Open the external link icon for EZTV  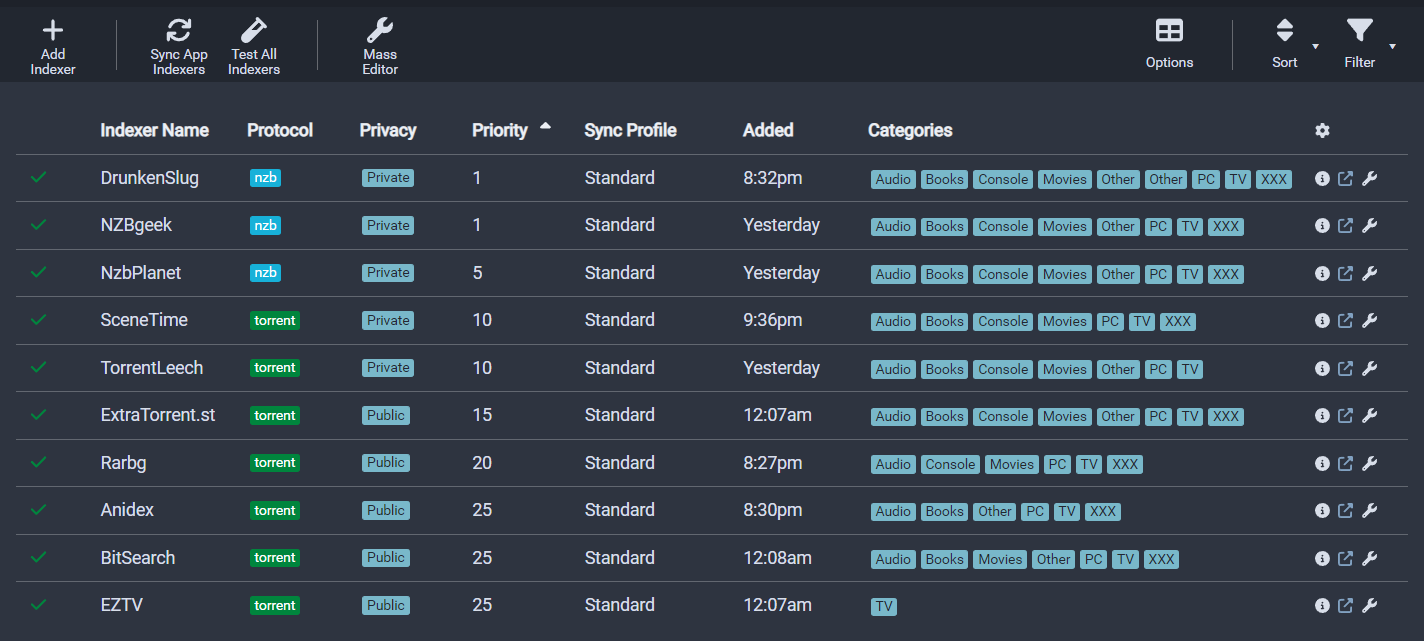pos(1346,605)
